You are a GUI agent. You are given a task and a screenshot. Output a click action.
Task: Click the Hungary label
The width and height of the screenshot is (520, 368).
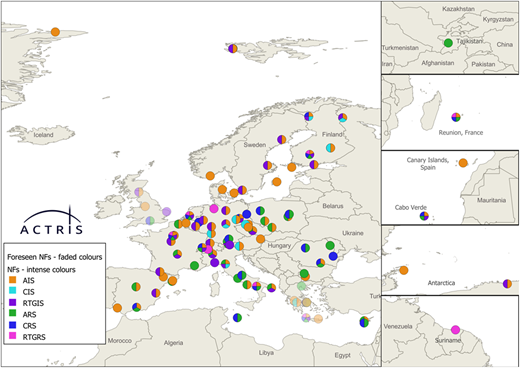point(279,246)
